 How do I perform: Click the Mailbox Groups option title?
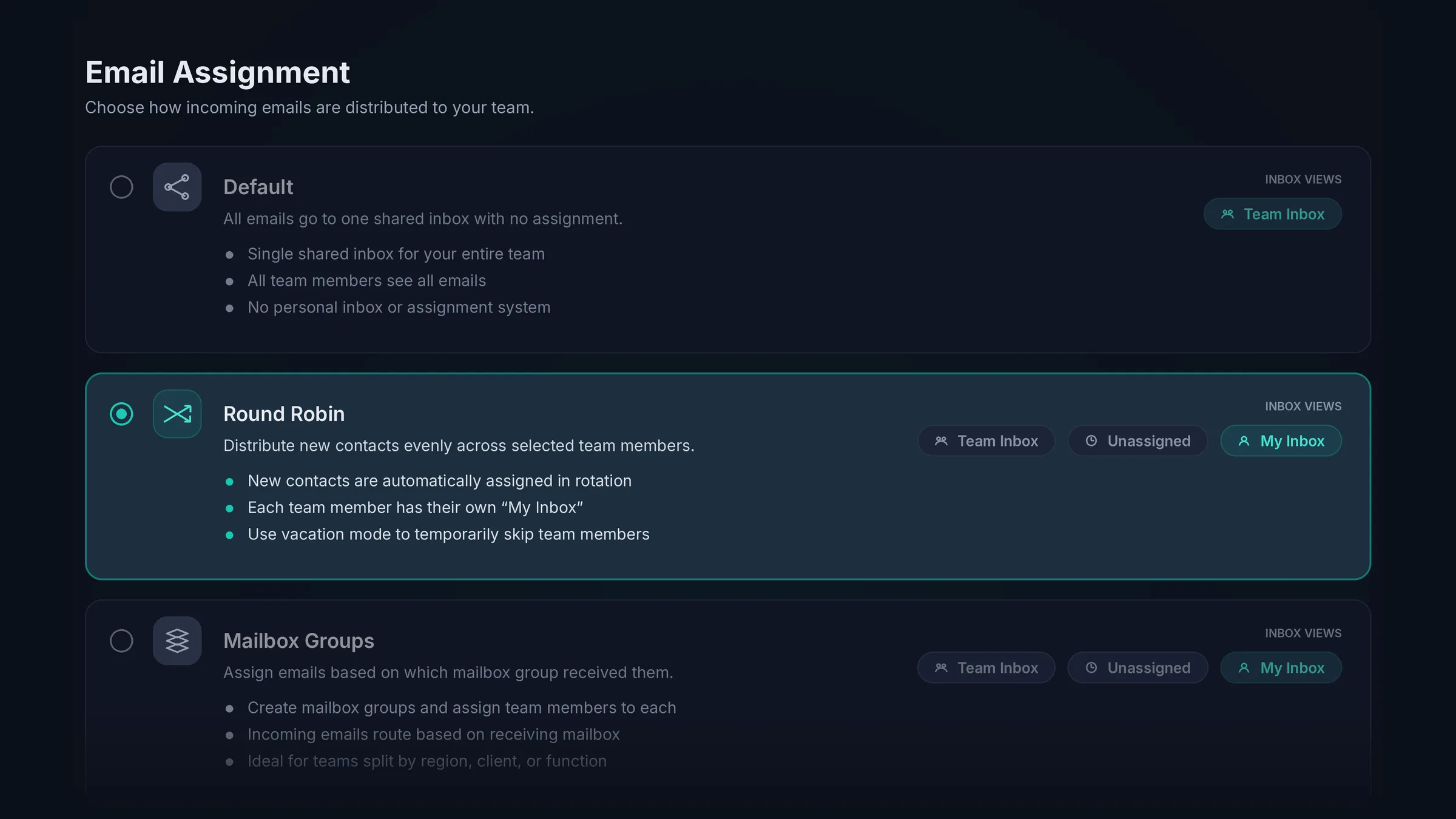298,641
